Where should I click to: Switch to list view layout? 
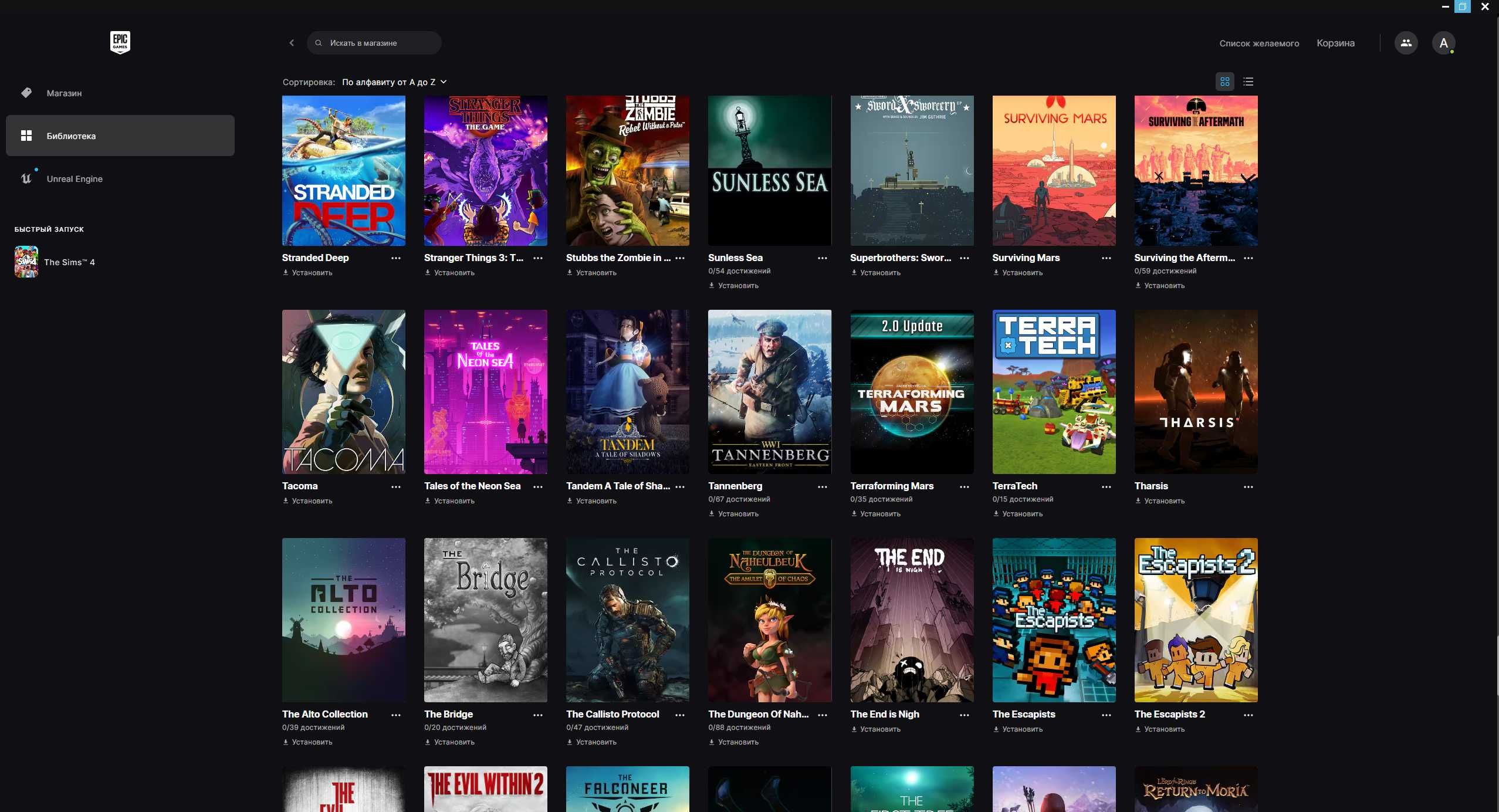[1248, 82]
